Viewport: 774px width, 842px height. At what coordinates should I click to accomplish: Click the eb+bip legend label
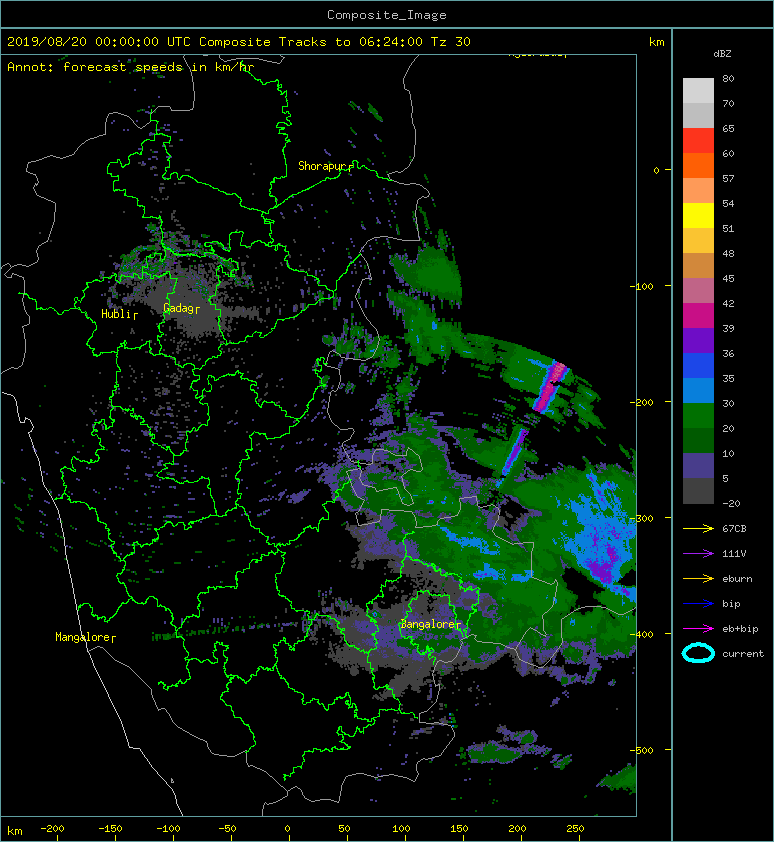click(x=740, y=628)
